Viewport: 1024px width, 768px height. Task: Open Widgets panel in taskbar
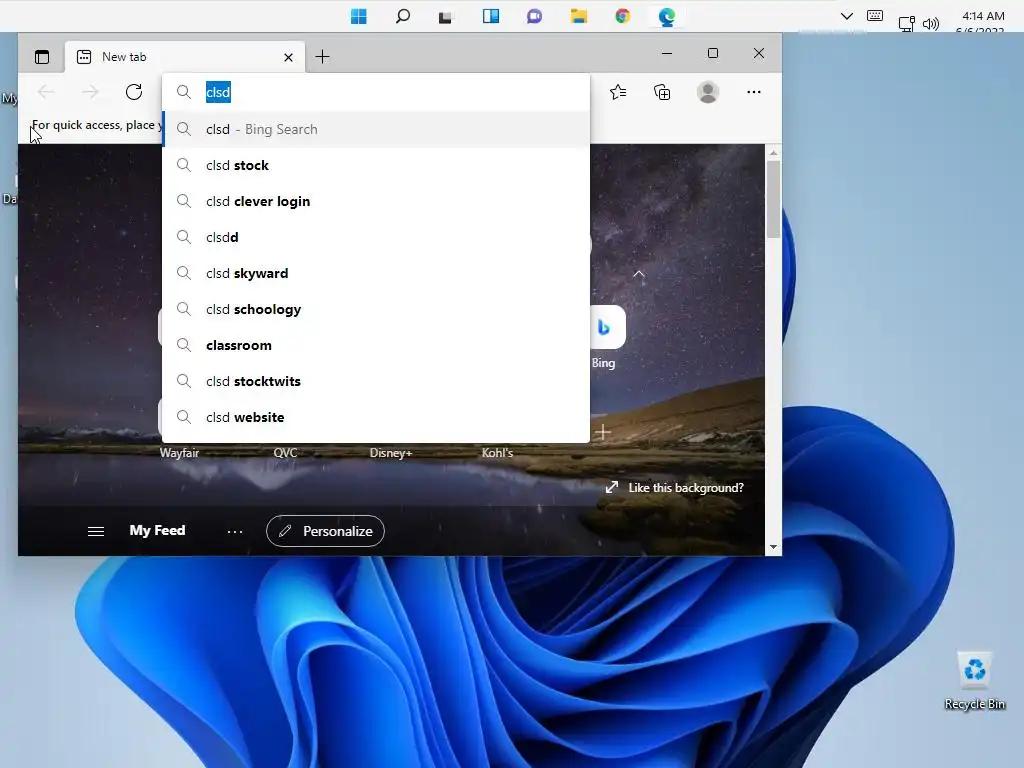point(490,16)
